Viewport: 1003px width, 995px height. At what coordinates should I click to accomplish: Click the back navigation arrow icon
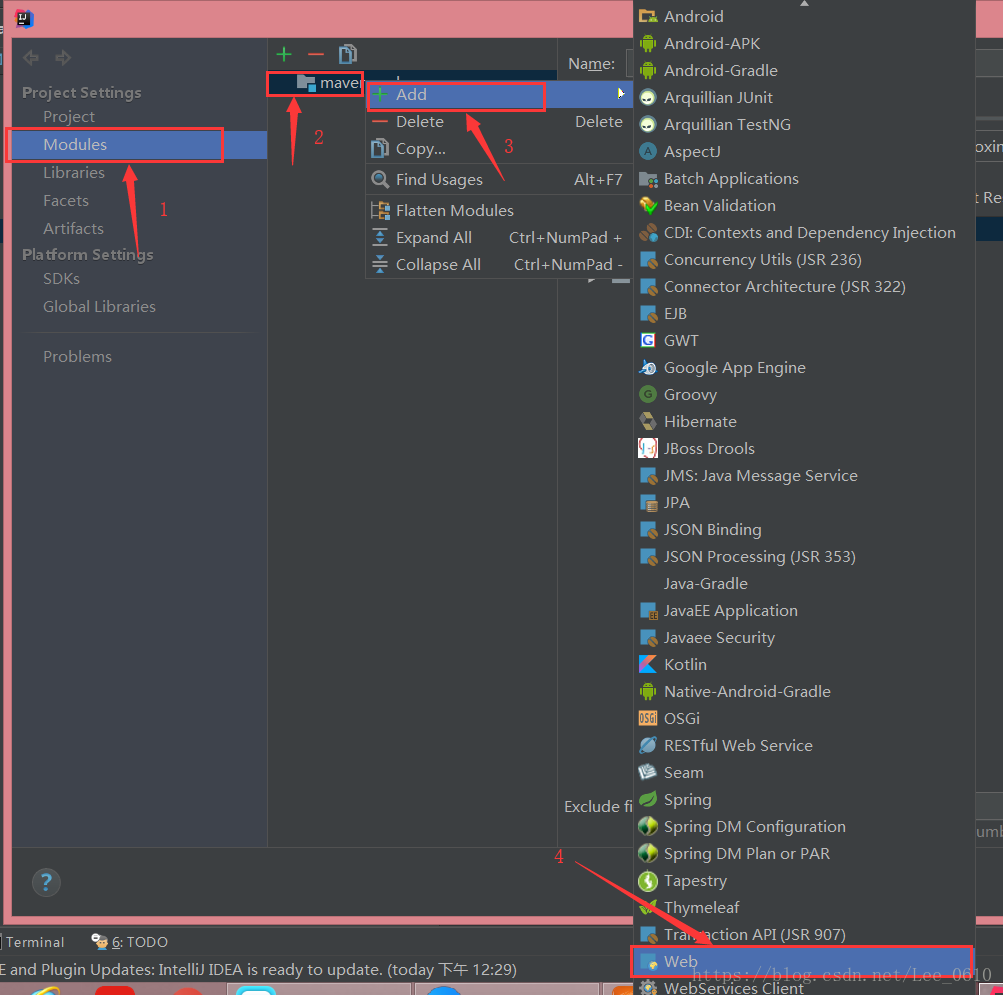coord(31,58)
